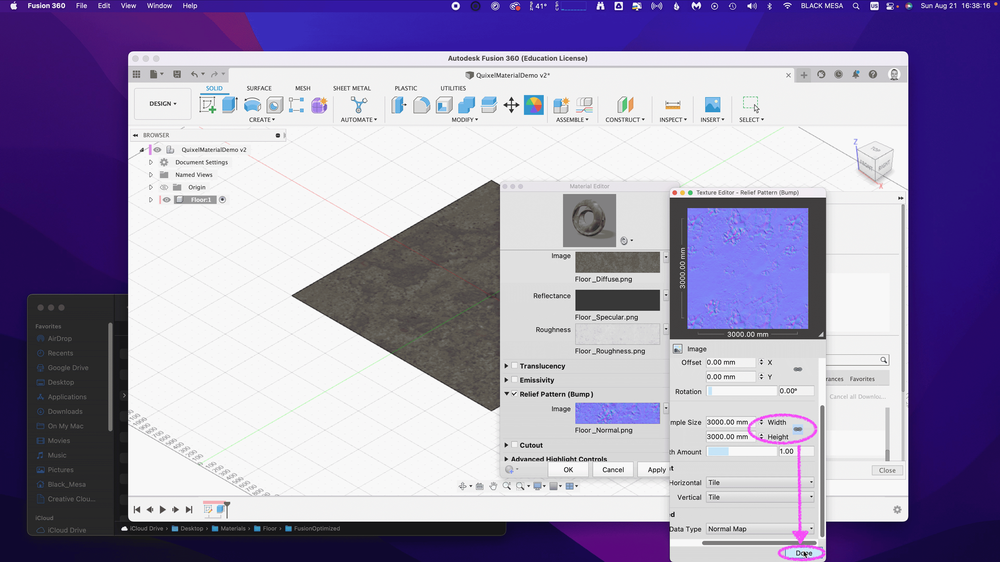Image resolution: width=1000 pixels, height=562 pixels.
Task: Open the CREATE menu dropdown
Action: click(262, 120)
